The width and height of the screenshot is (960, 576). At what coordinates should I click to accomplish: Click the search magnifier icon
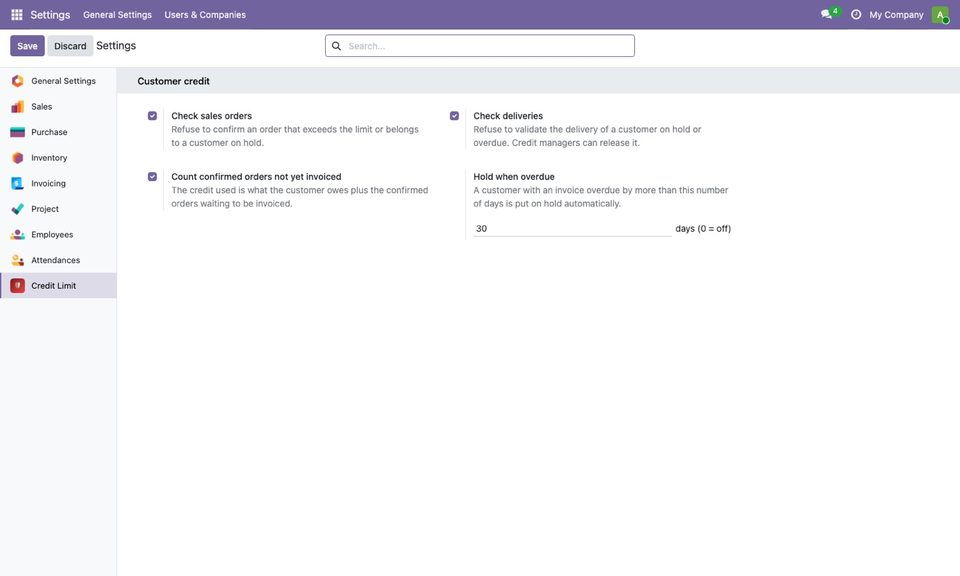[336, 46]
